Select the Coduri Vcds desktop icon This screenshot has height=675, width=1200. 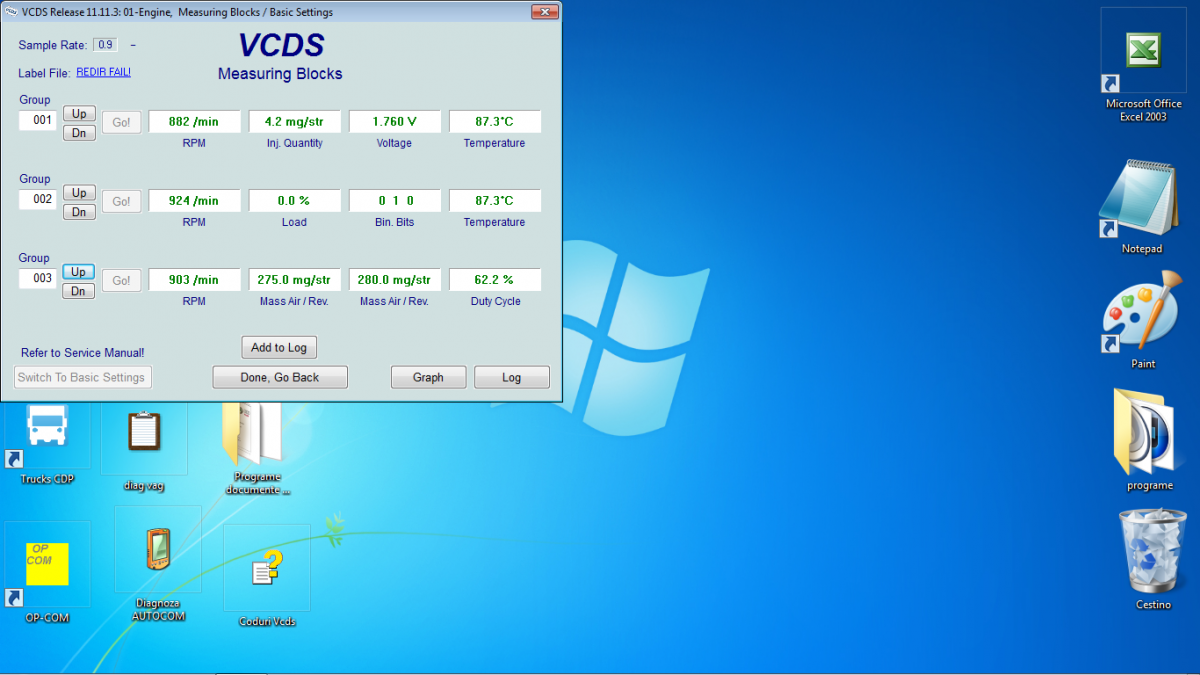pos(267,577)
